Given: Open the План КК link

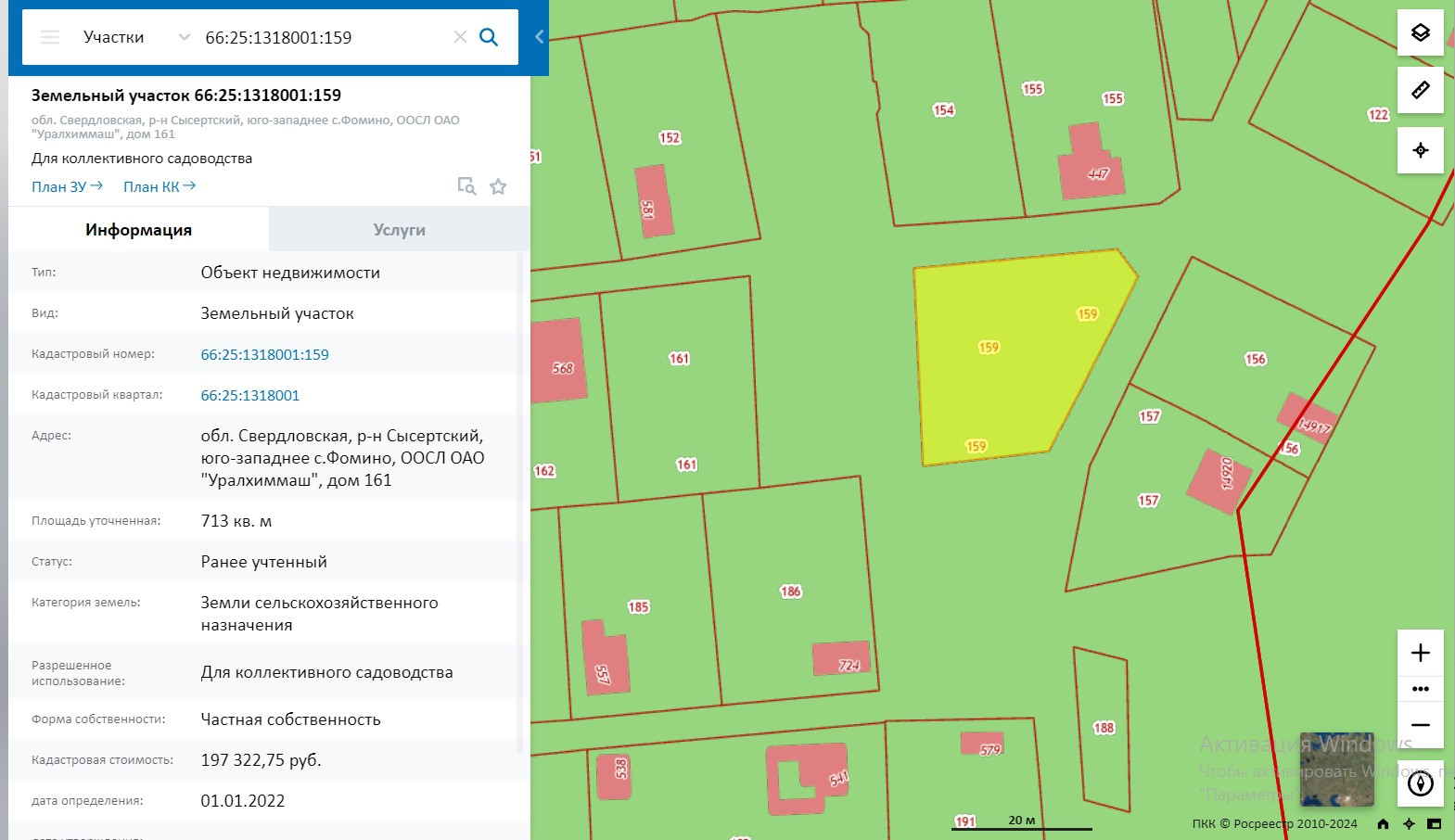Looking at the screenshot, I should pyautogui.click(x=159, y=186).
